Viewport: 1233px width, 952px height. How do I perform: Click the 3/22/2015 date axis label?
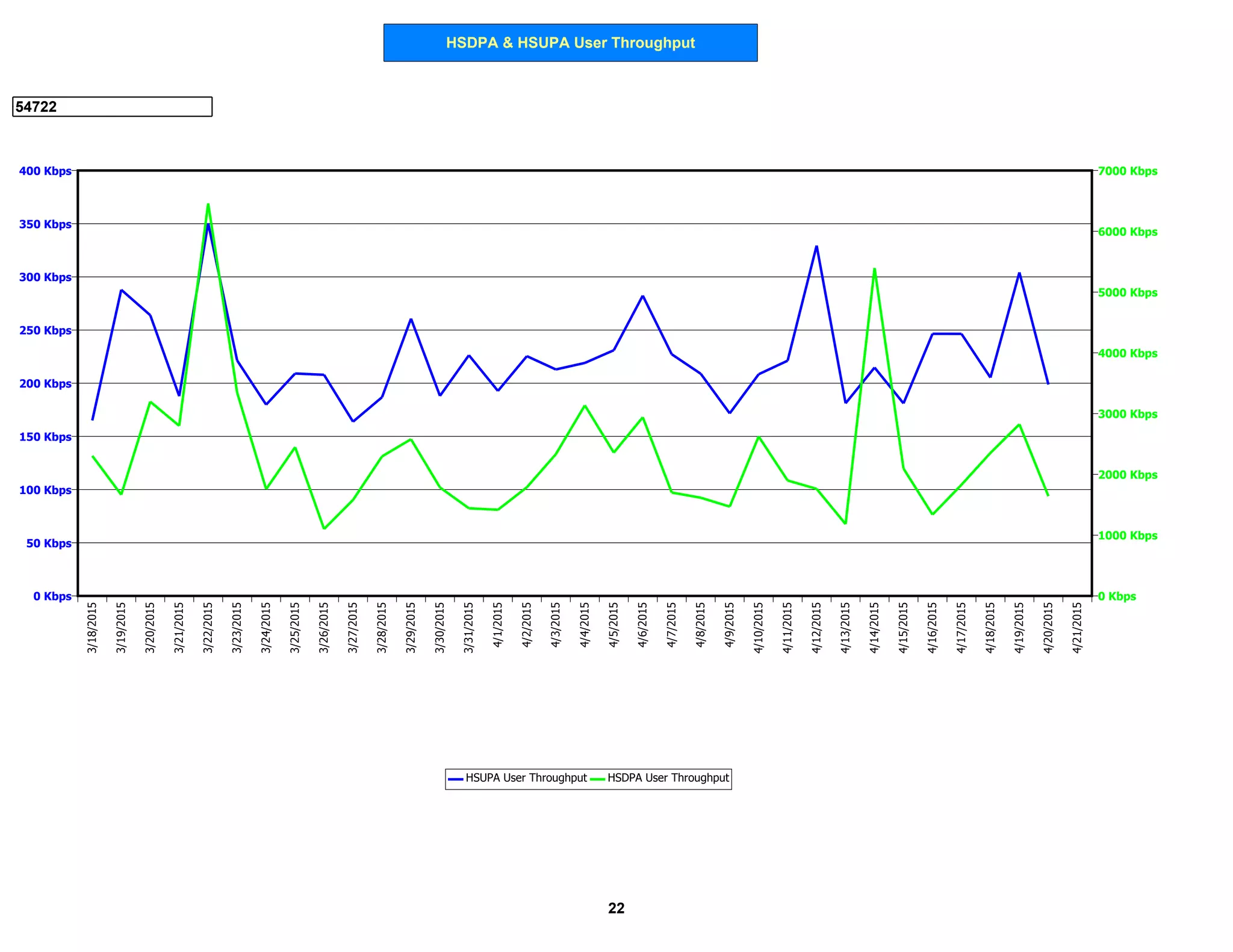point(208,628)
